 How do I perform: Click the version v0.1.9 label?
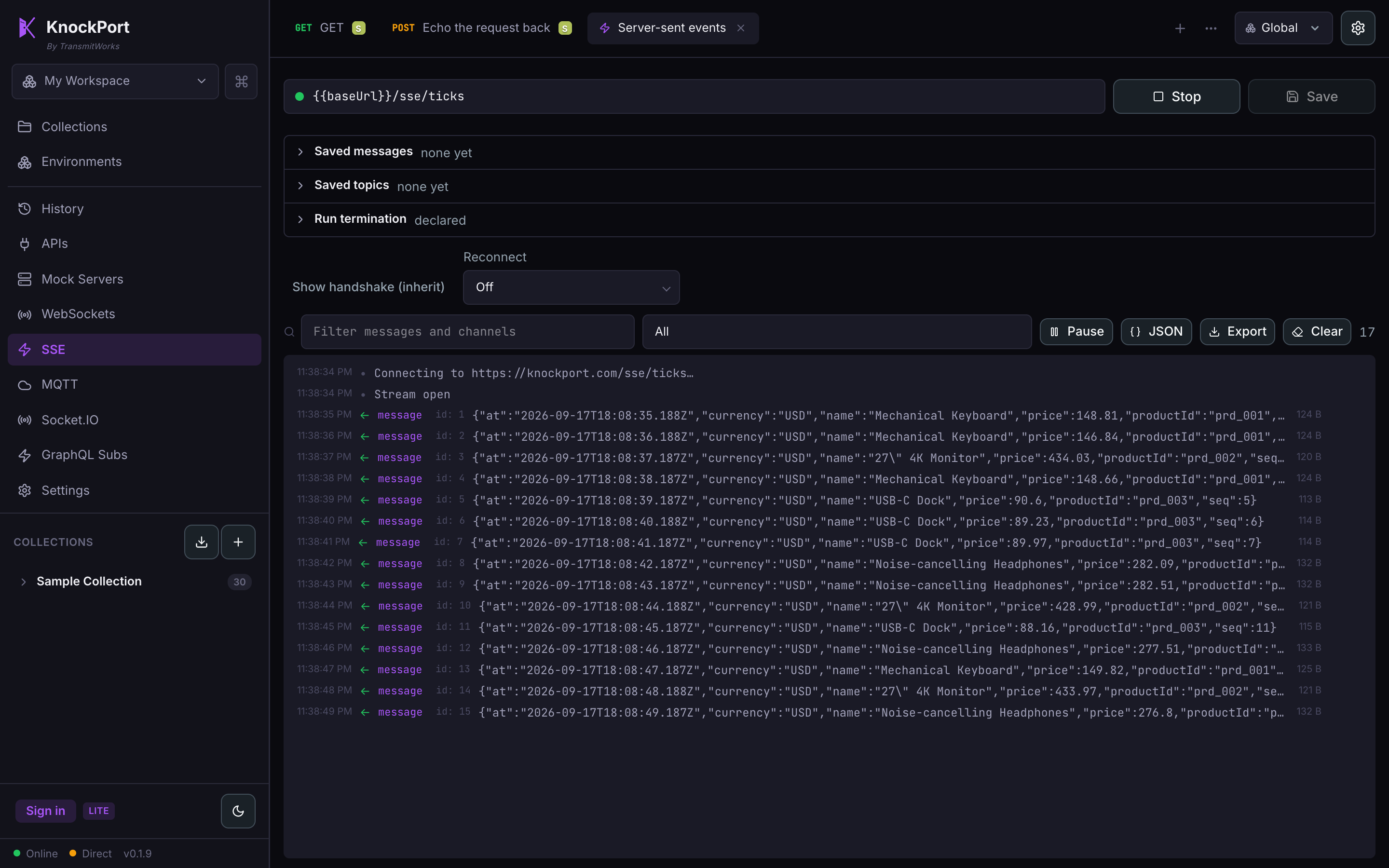138,854
